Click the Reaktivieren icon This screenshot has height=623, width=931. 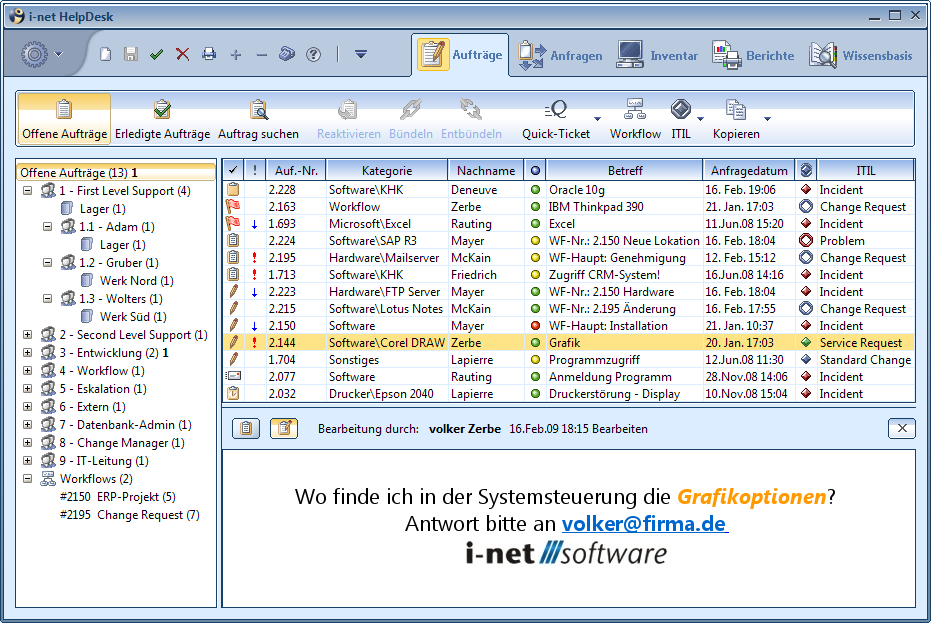point(349,110)
